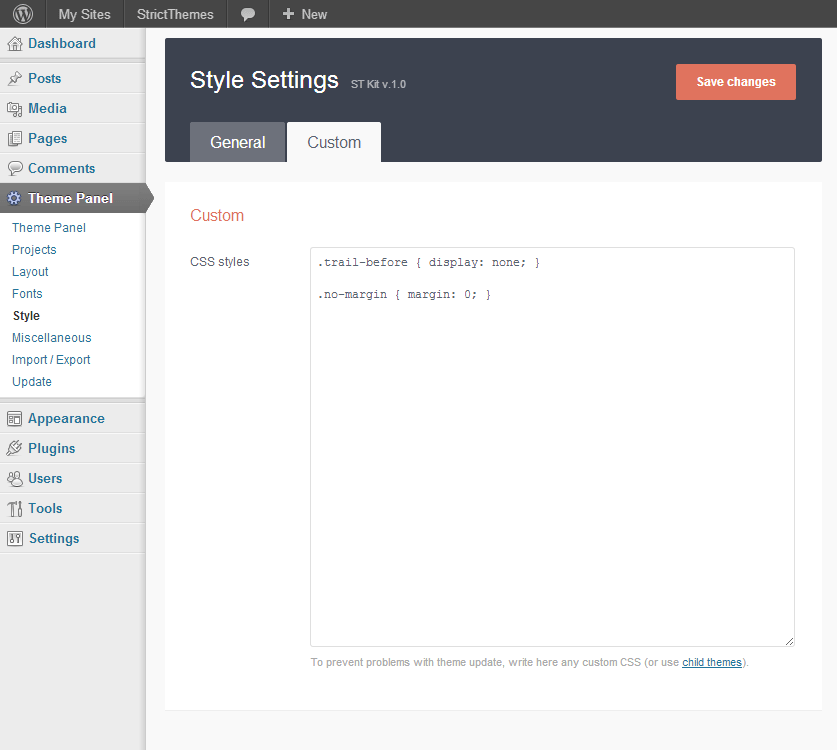Switch to the General tab
Viewport: 837px width, 750px height.
click(237, 142)
